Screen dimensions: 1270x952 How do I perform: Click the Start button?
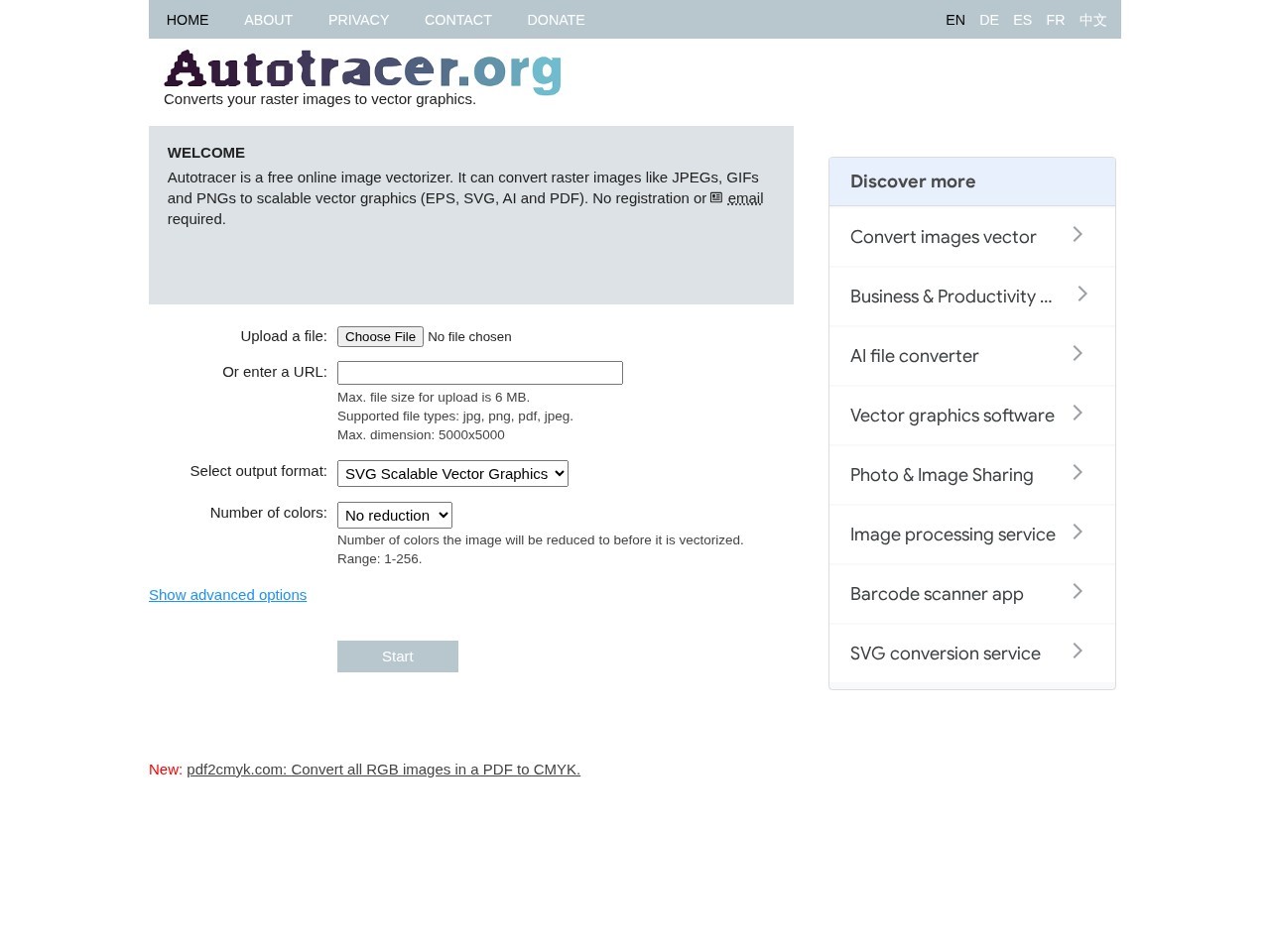click(398, 656)
